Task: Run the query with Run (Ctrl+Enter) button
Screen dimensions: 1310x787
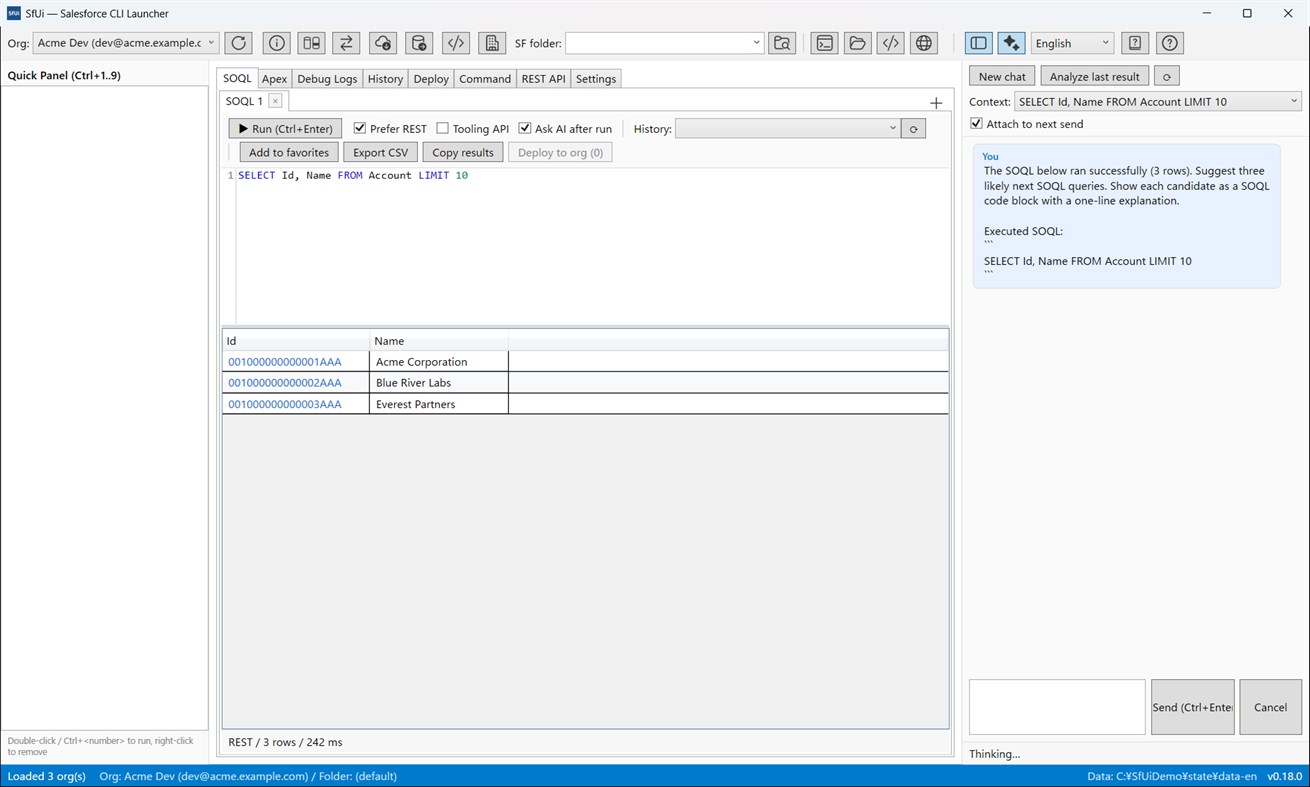Action: [x=285, y=129]
